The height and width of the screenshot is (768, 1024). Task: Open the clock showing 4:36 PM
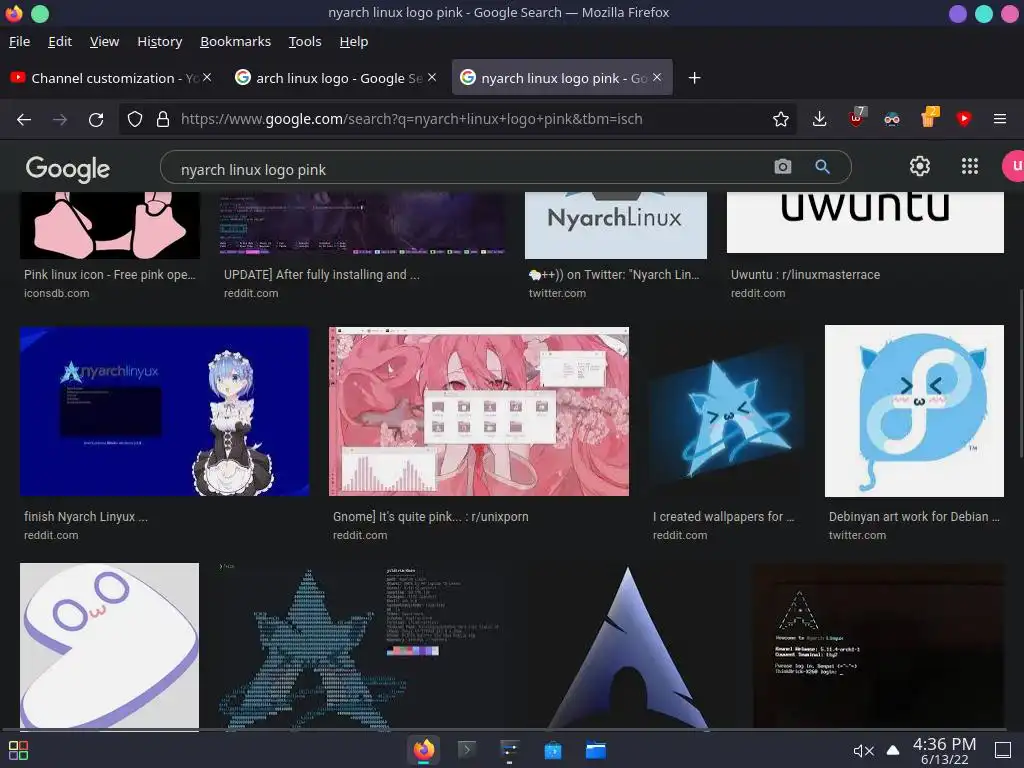pyautogui.click(x=944, y=750)
